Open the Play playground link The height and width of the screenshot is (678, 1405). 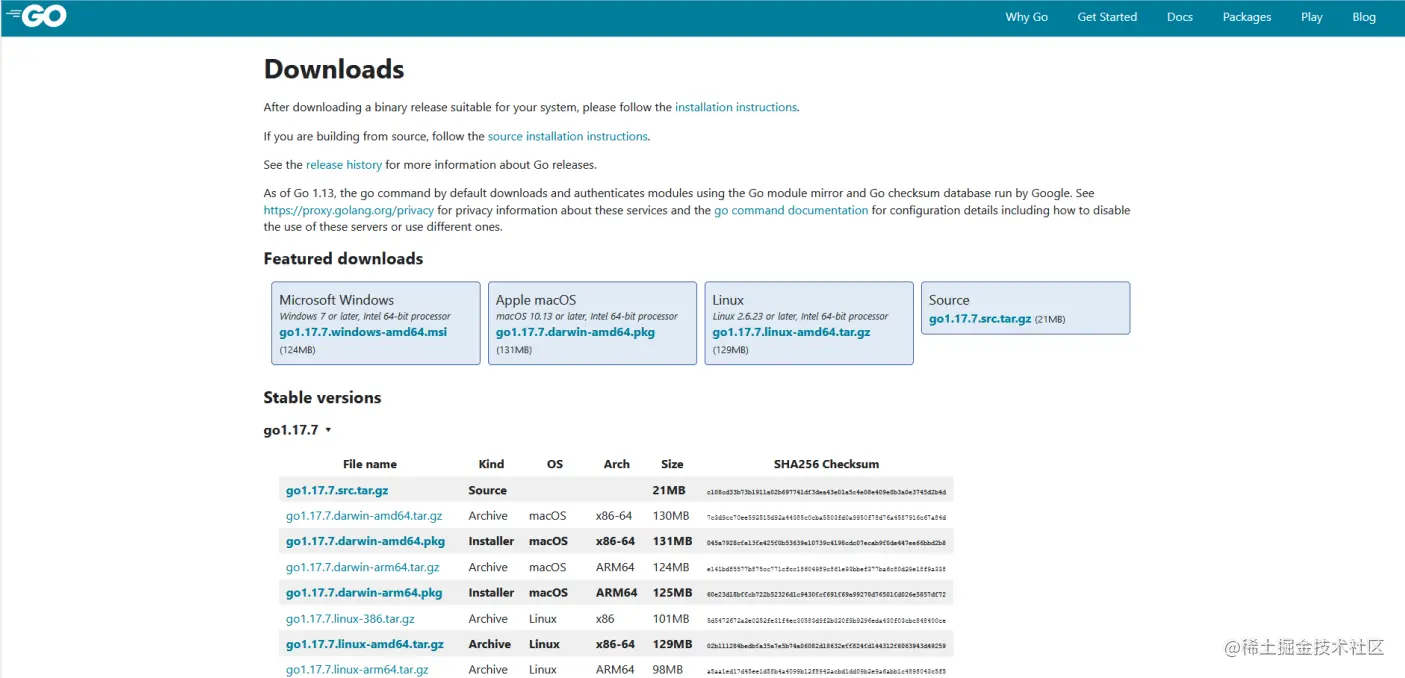(x=1312, y=17)
